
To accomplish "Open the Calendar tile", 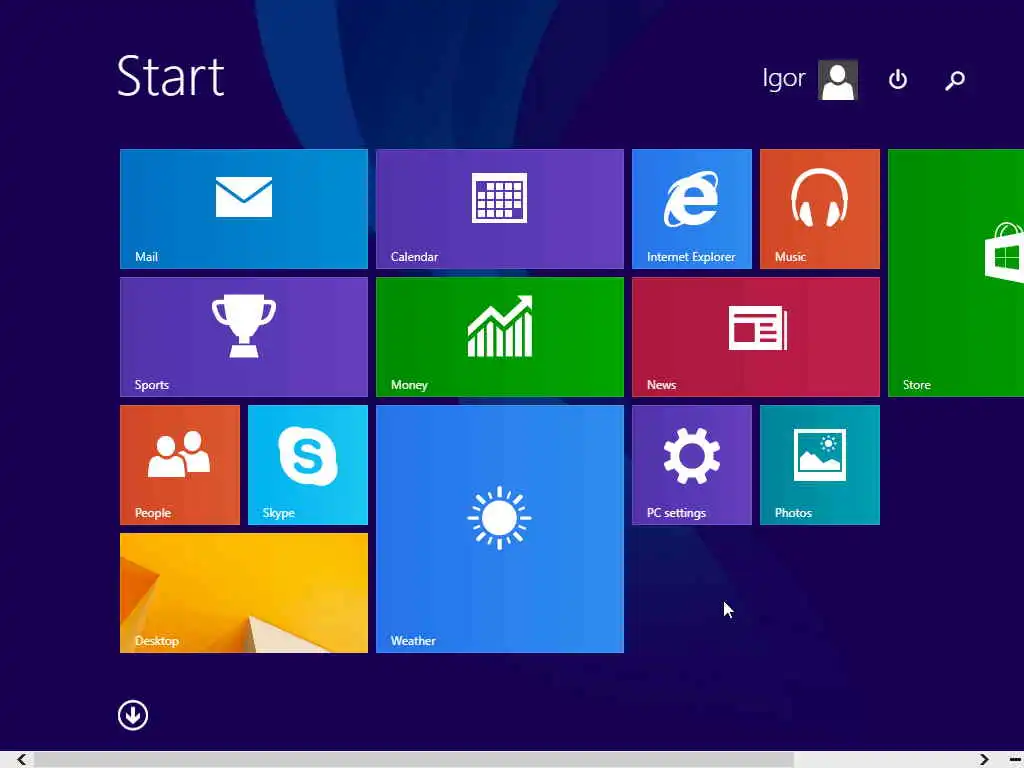I will pyautogui.click(x=500, y=209).
